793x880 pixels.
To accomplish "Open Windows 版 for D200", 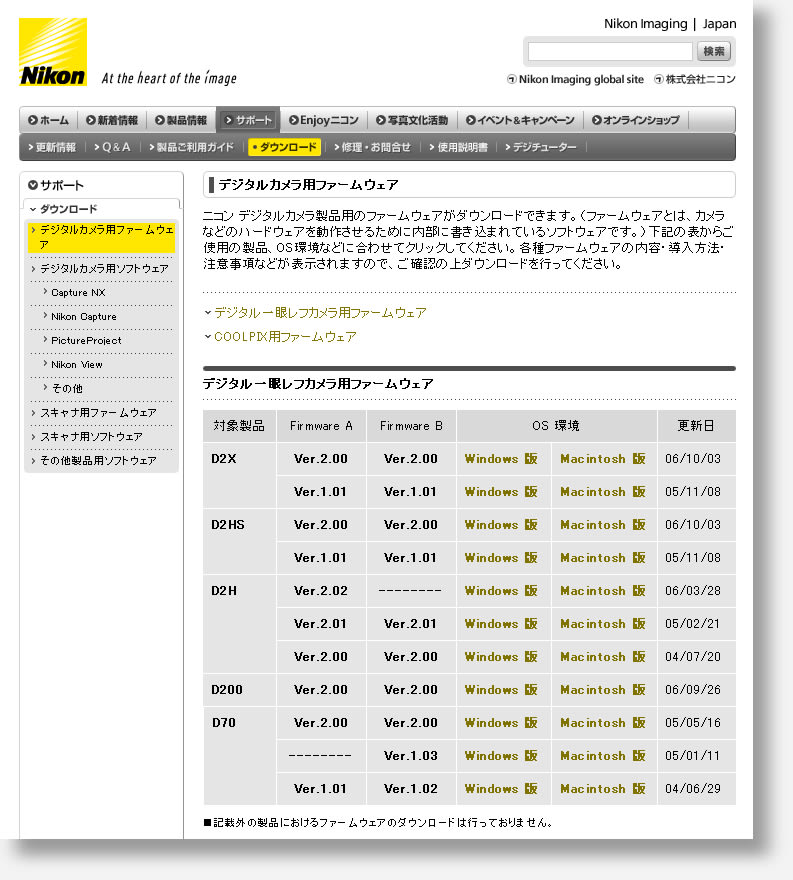I will (x=501, y=690).
